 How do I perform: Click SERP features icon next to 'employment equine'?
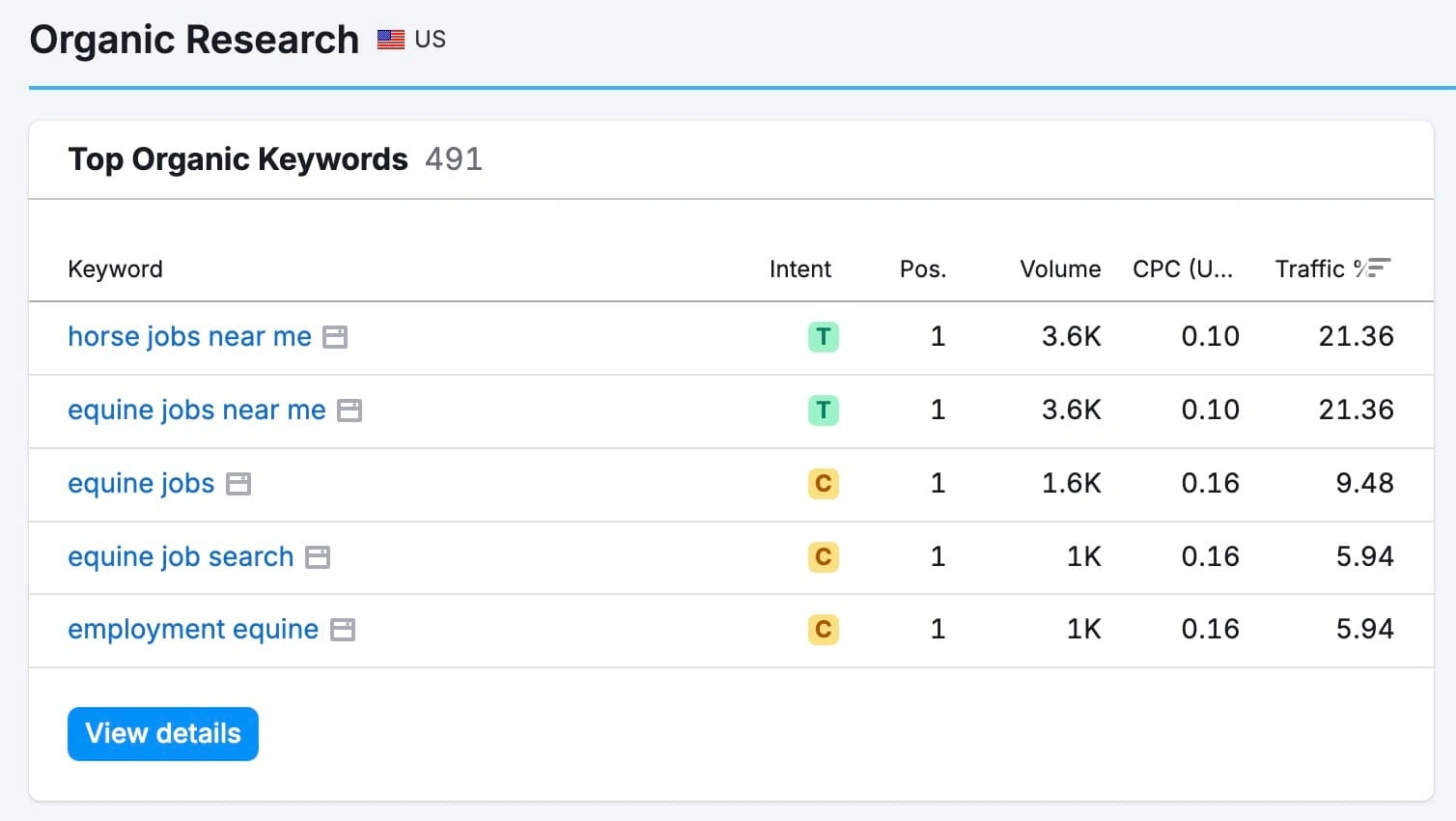[x=343, y=630]
